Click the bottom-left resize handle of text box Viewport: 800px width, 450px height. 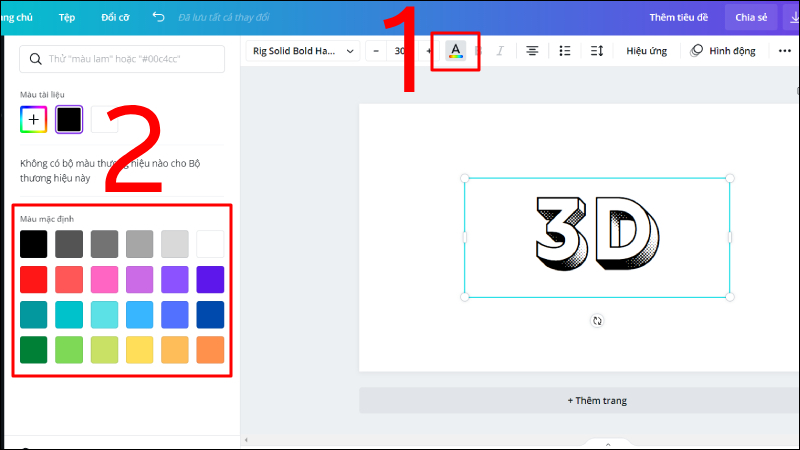point(464,297)
